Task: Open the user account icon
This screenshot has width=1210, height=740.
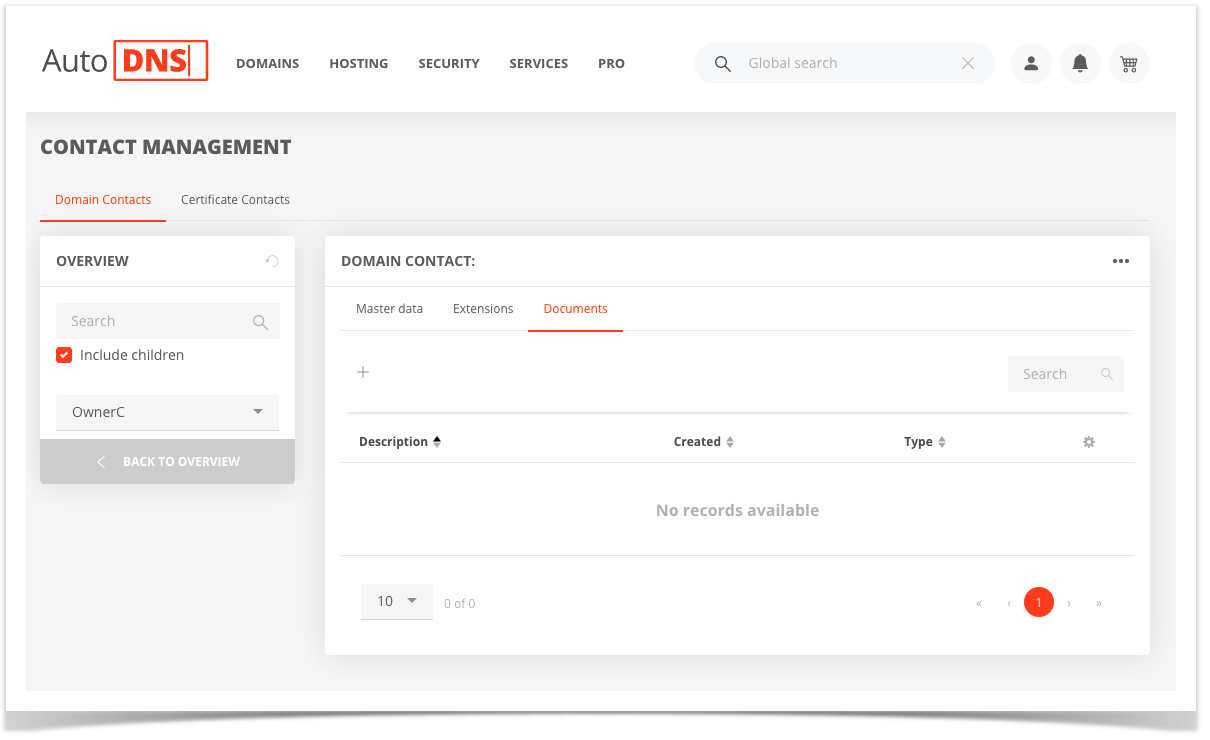Action: click(1031, 63)
